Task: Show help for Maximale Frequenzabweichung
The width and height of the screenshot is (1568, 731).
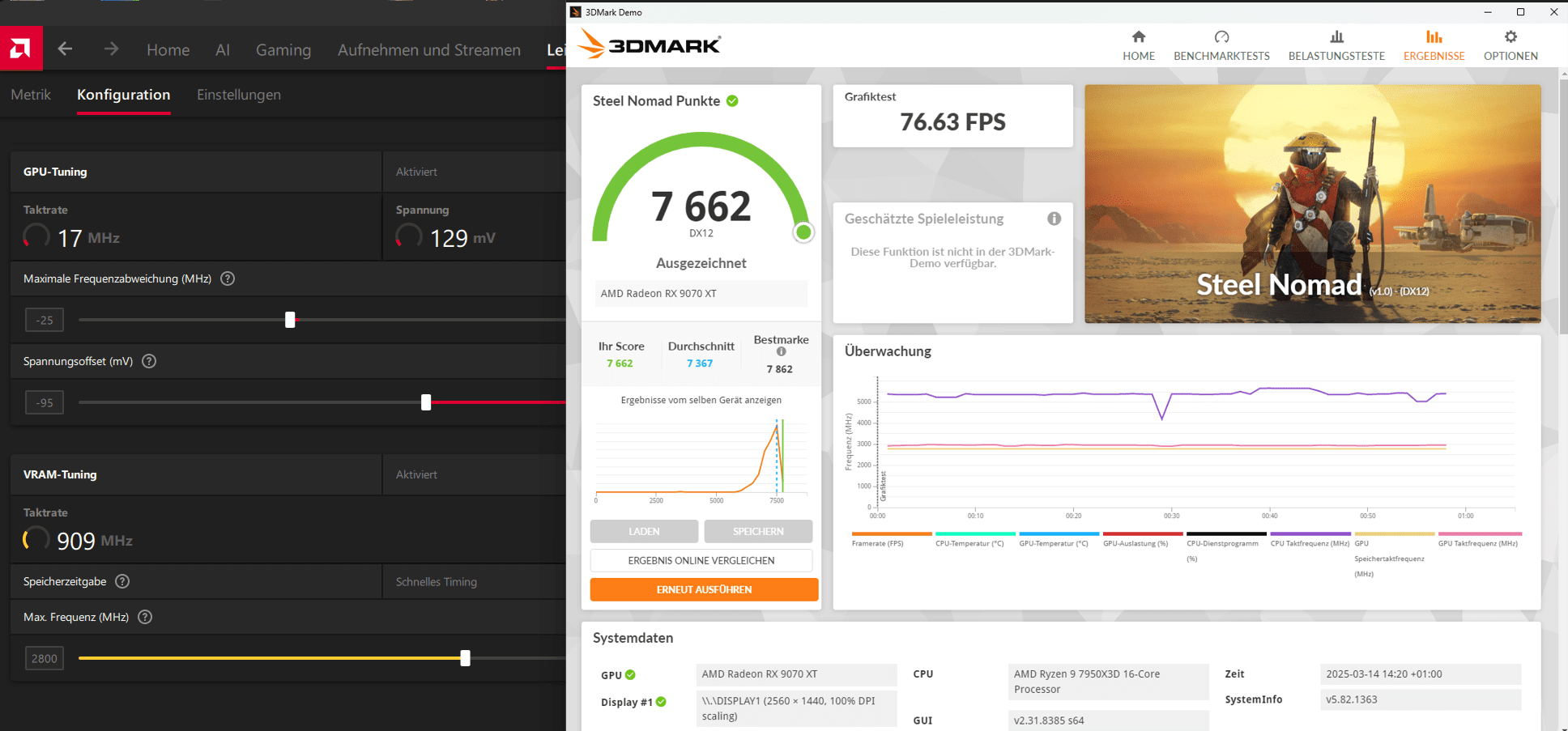Action: 228,278
